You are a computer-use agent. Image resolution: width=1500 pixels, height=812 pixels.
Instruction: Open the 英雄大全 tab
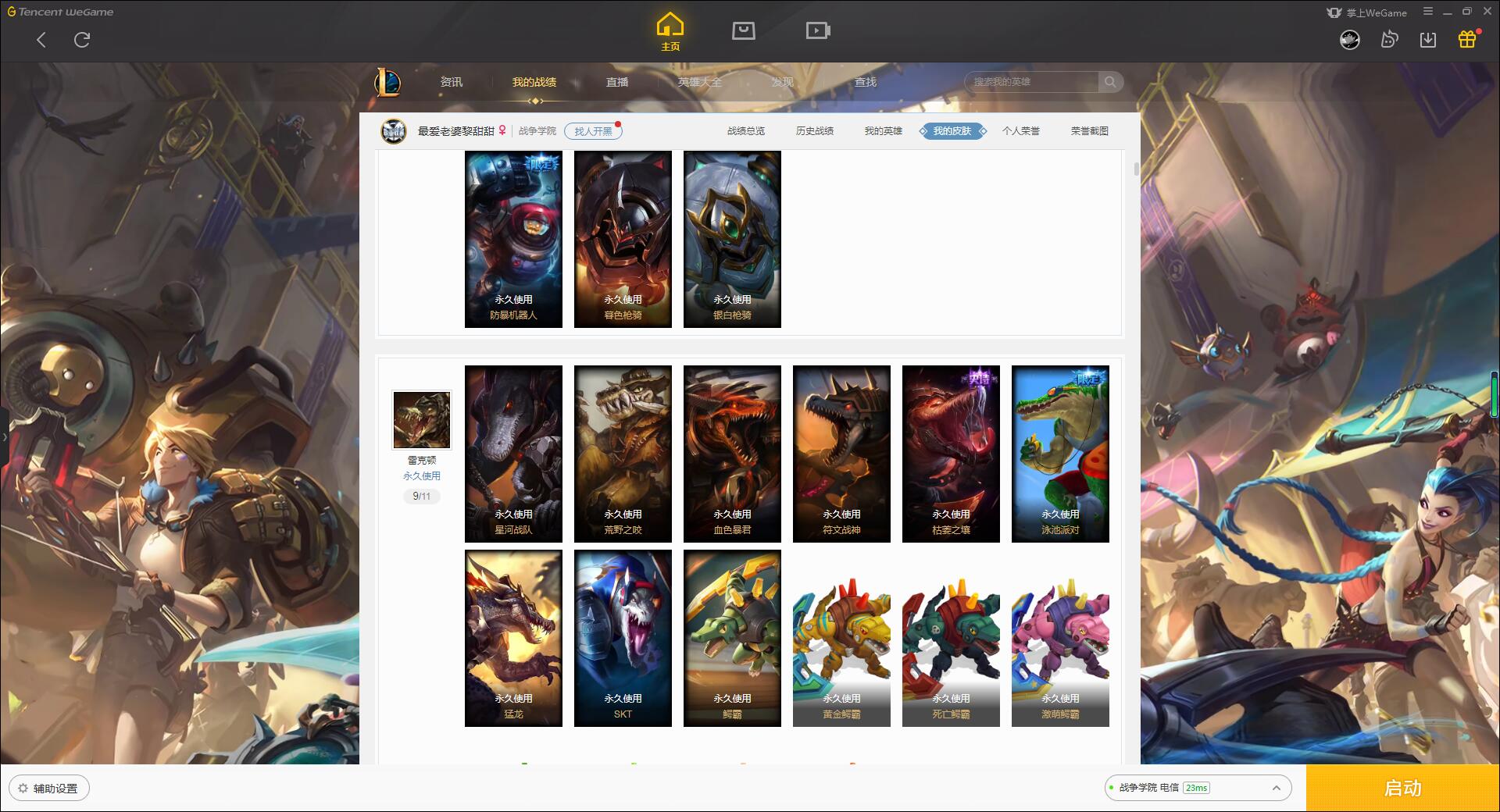tap(700, 82)
